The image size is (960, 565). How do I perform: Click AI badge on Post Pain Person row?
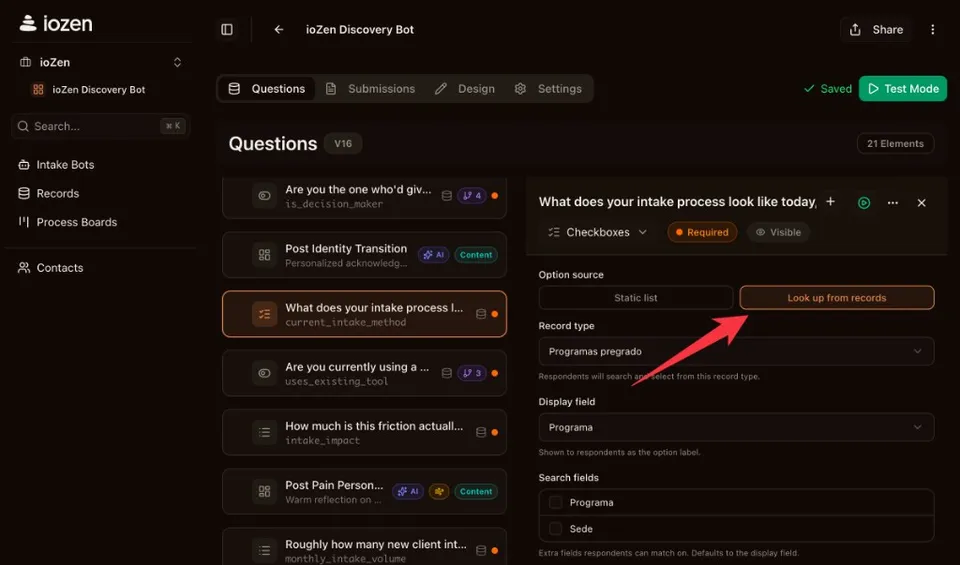[x=408, y=492]
